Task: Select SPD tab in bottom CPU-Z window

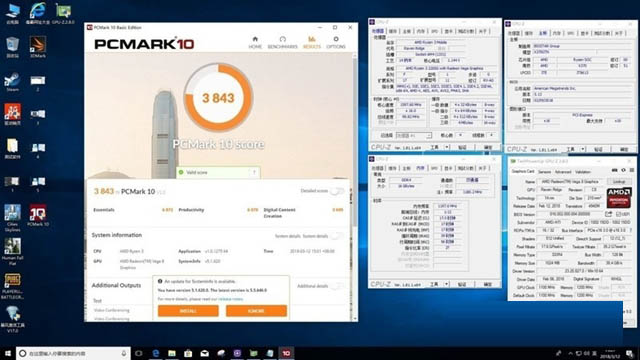Action: (434, 168)
